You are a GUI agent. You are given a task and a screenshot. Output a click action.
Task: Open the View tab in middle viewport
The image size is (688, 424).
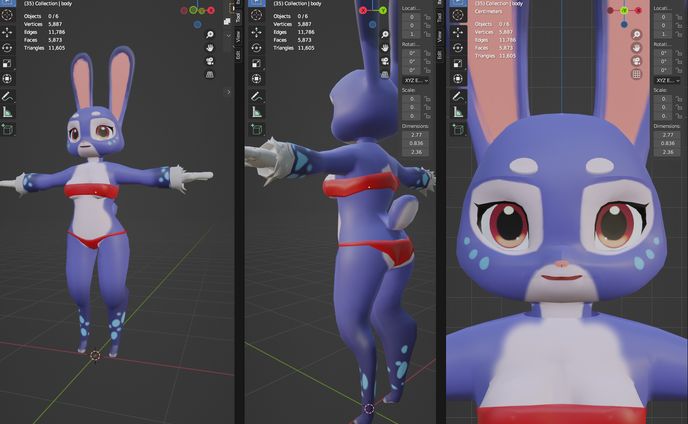(439, 36)
